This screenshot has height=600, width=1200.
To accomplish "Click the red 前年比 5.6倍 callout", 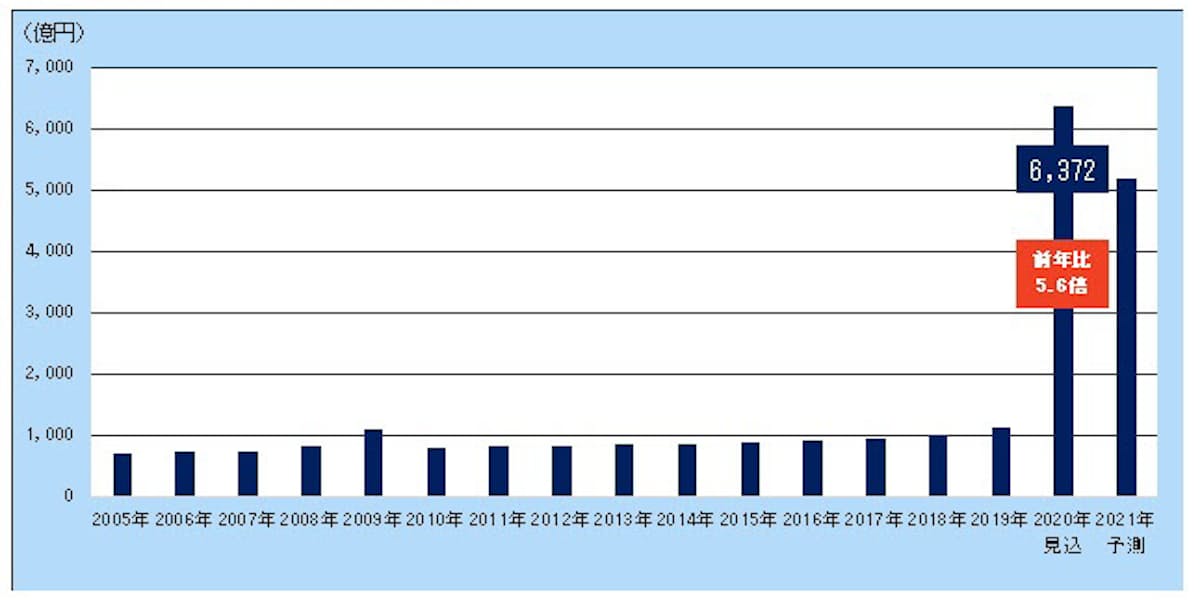I will [1062, 274].
